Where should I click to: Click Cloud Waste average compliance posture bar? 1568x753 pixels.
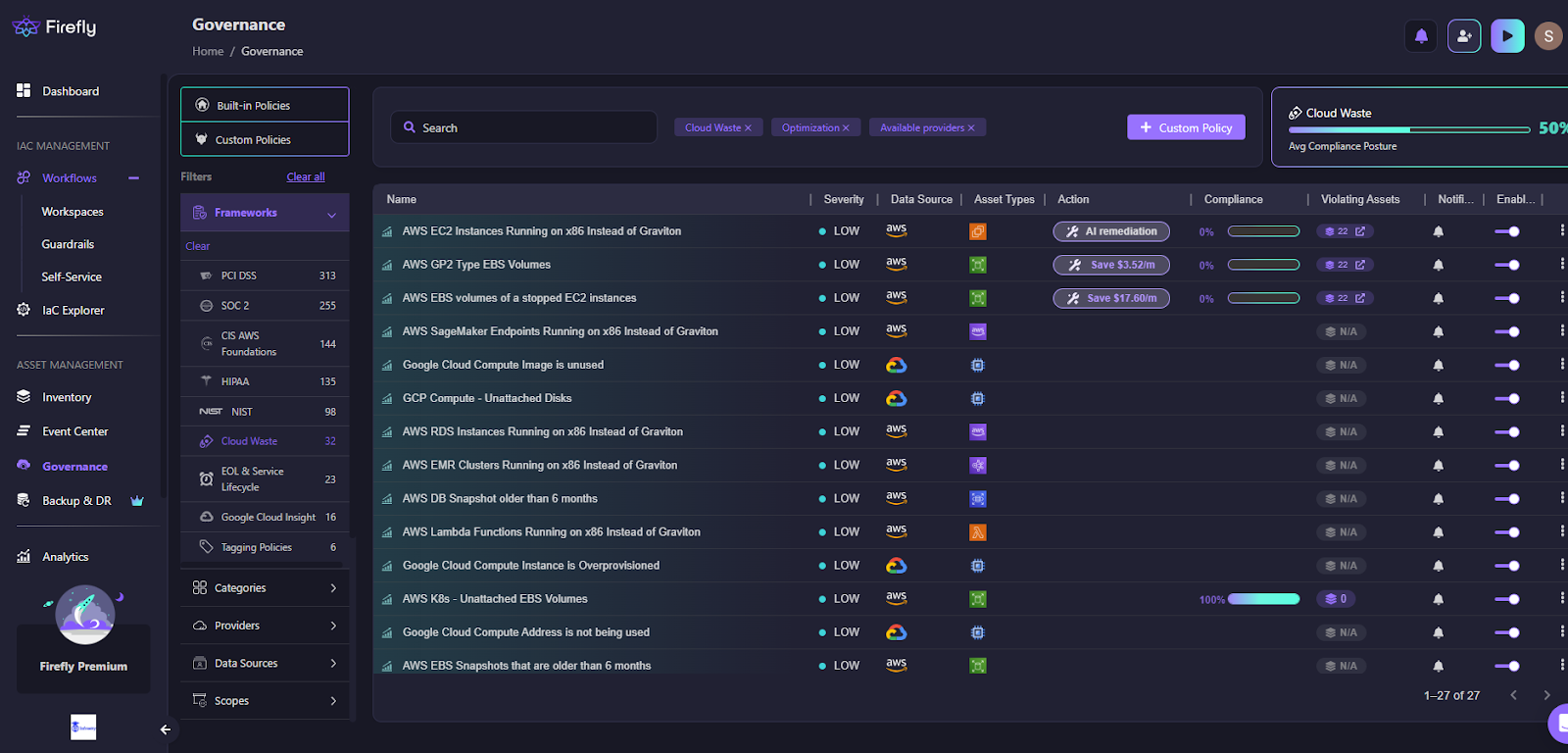[1409, 129]
